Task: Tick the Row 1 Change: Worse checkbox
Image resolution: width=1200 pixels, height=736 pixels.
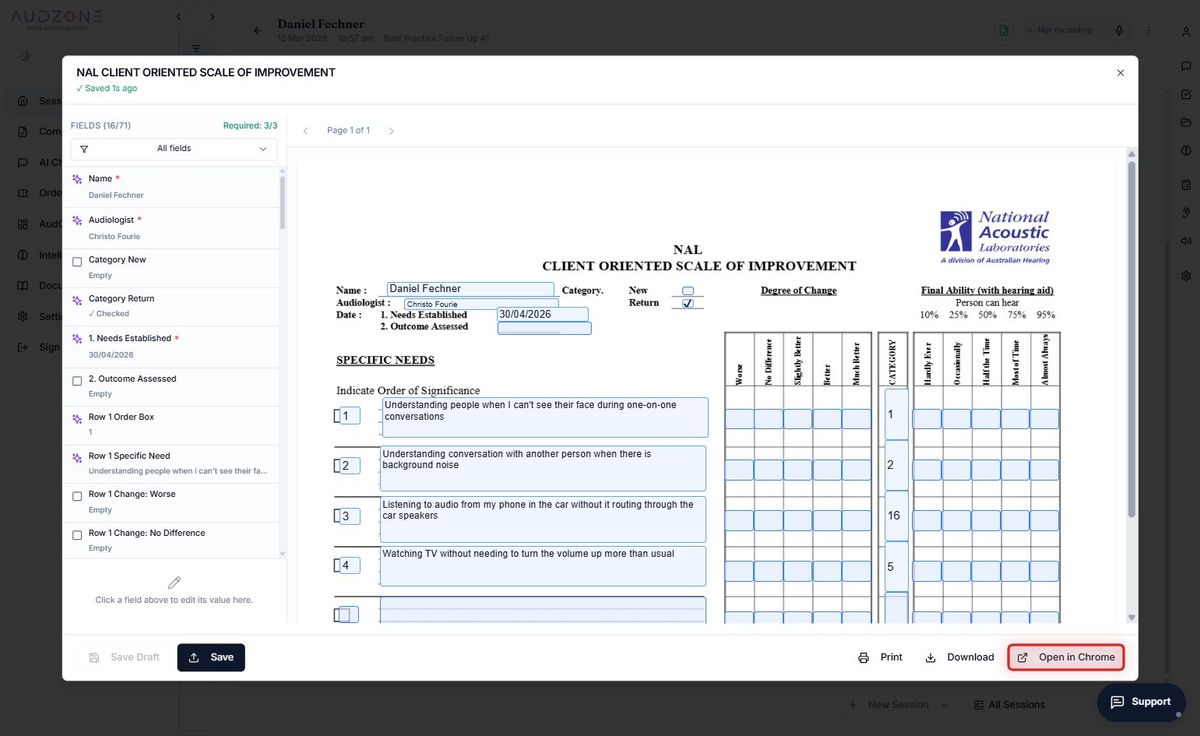Action: 77,496
